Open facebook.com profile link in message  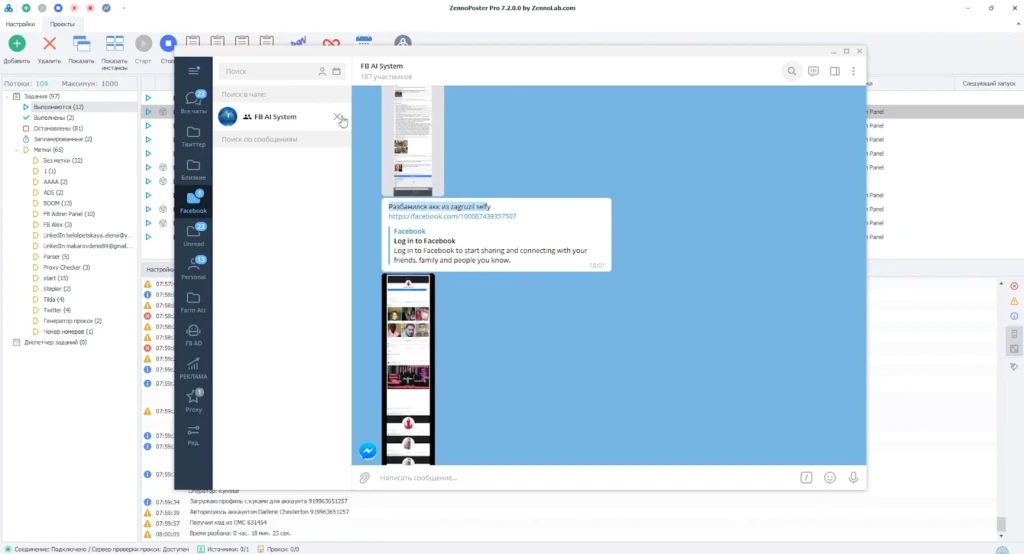click(x=452, y=216)
